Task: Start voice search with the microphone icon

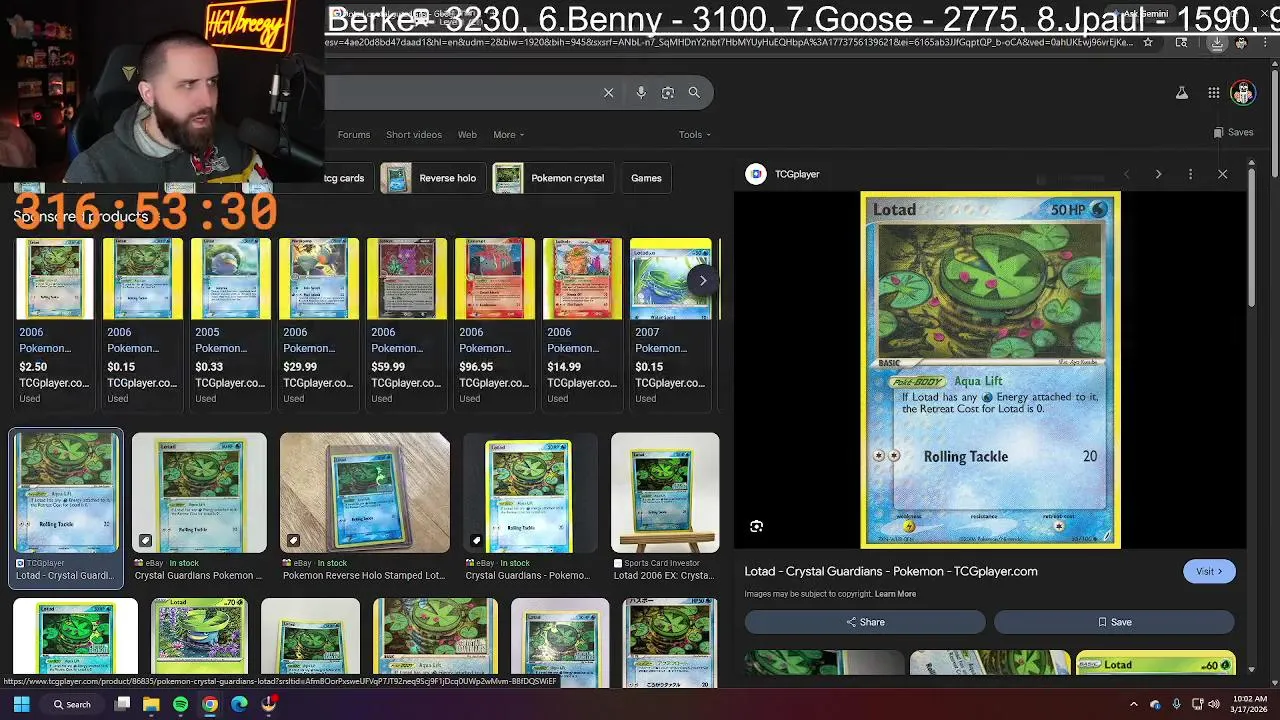Action: click(x=641, y=93)
